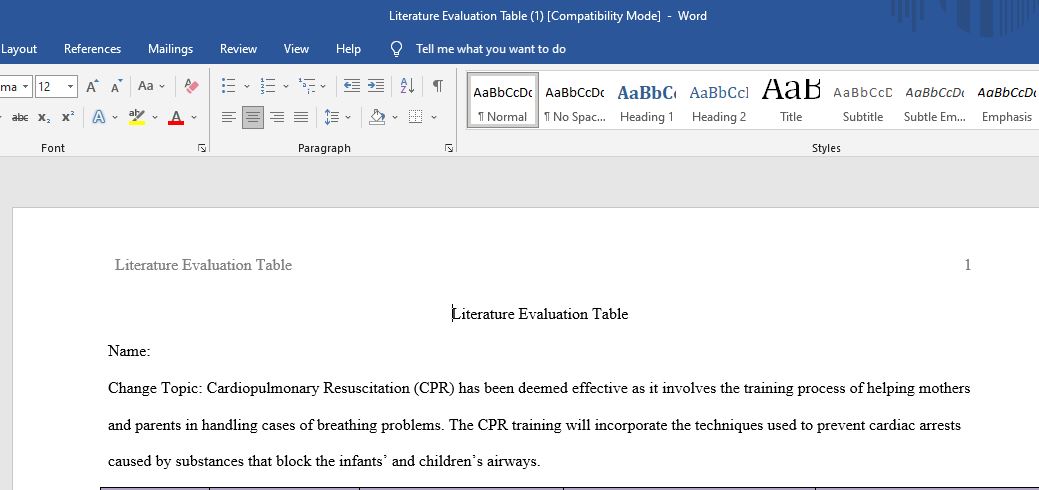
Task: Apply red font color
Action: pyautogui.click(x=176, y=117)
